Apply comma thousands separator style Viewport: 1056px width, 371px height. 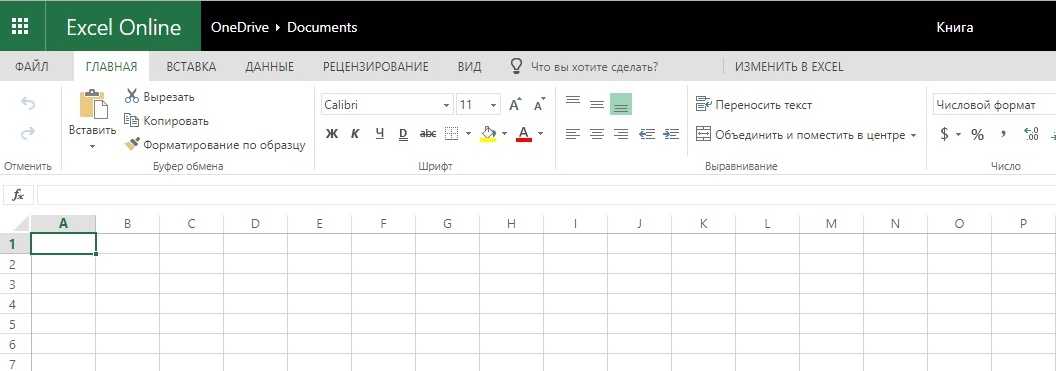(1003, 134)
